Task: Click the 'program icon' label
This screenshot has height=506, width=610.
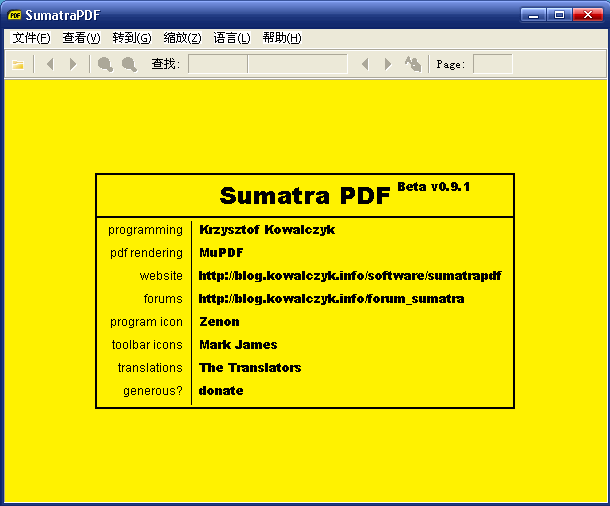Action: (x=146, y=322)
